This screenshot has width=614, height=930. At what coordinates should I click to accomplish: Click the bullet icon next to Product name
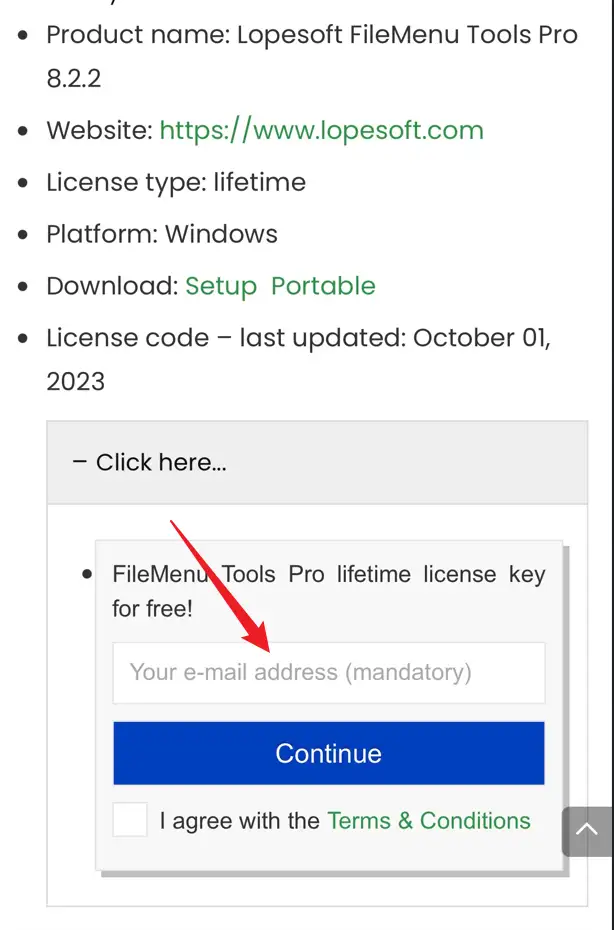tap(24, 36)
